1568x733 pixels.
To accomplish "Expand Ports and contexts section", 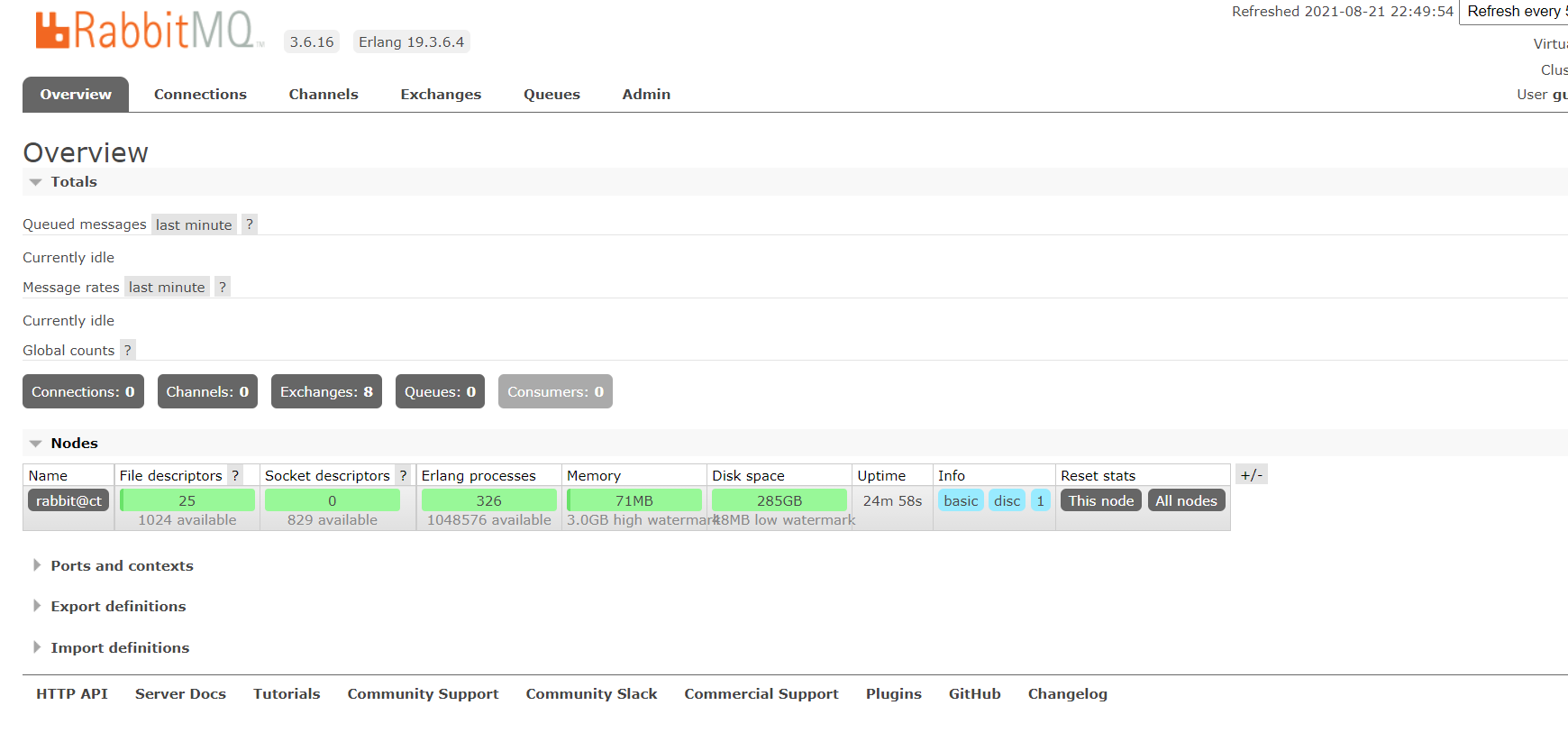I will (114, 565).
